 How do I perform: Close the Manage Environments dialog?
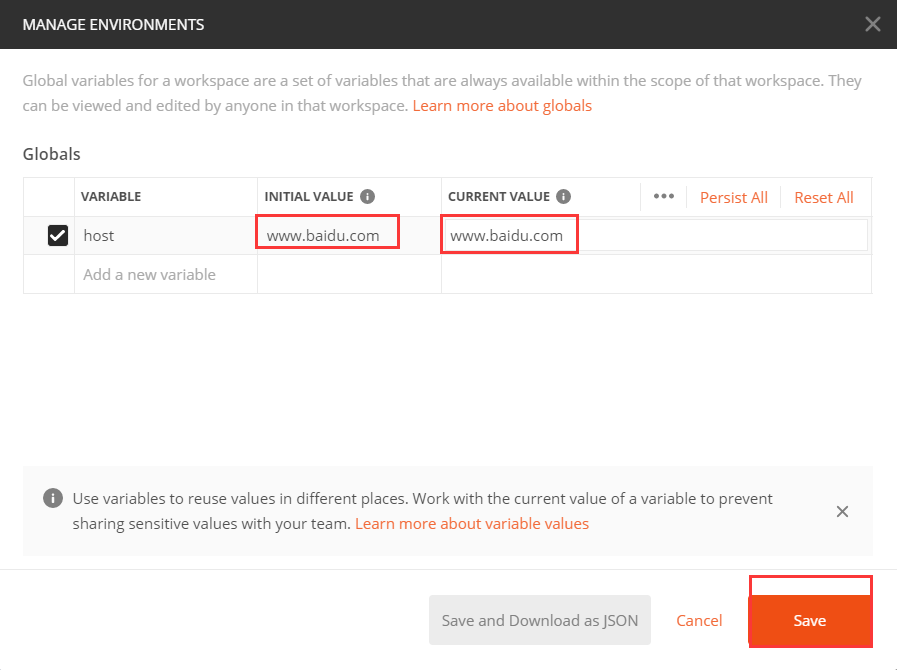pyautogui.click(x=873, y=24)
